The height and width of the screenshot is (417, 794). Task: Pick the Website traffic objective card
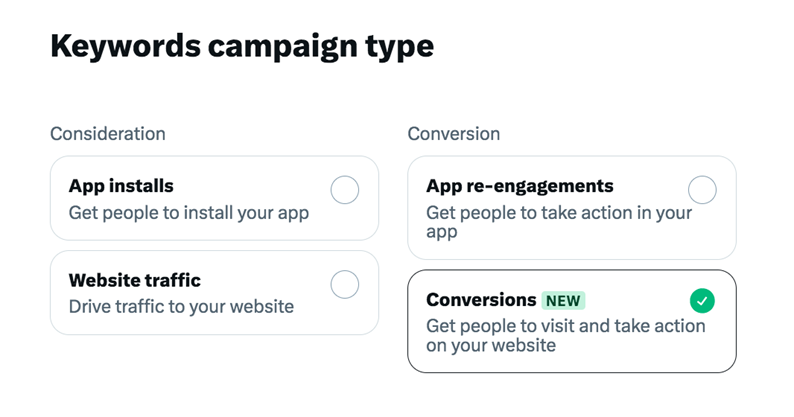click(x=214, y=293)
